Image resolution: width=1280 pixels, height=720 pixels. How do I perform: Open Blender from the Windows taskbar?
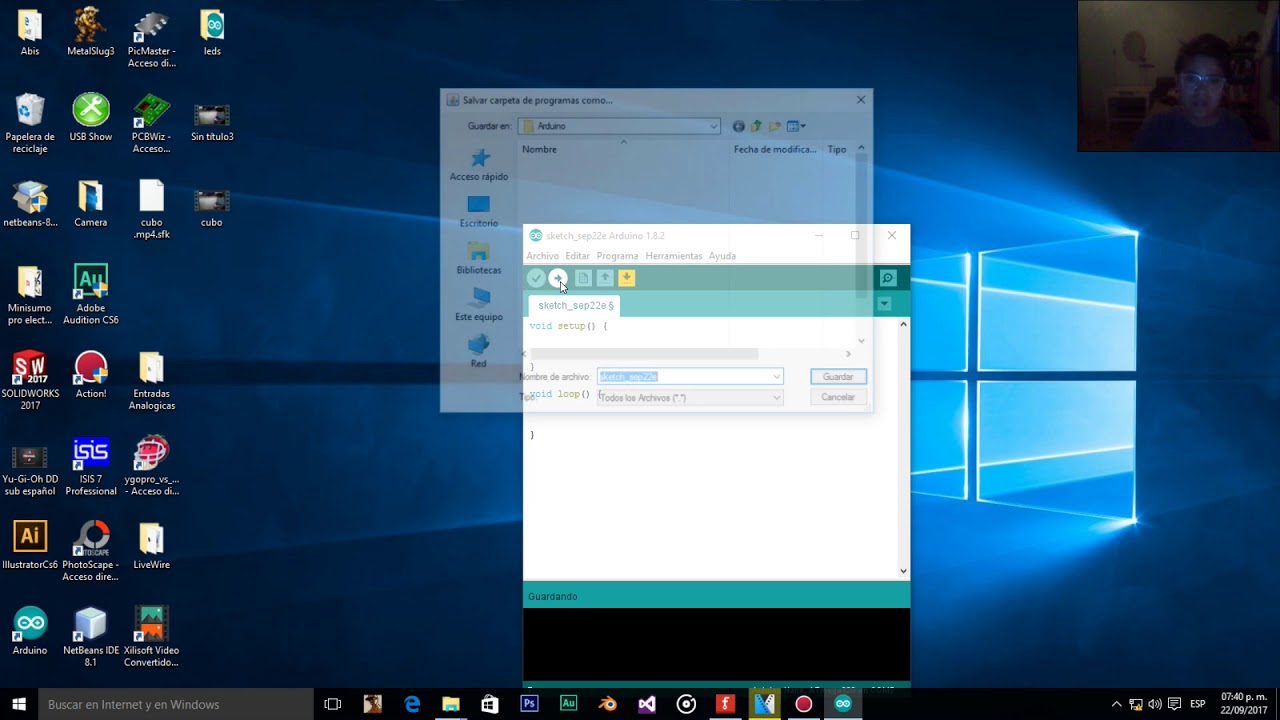click(x=608, y=704)
